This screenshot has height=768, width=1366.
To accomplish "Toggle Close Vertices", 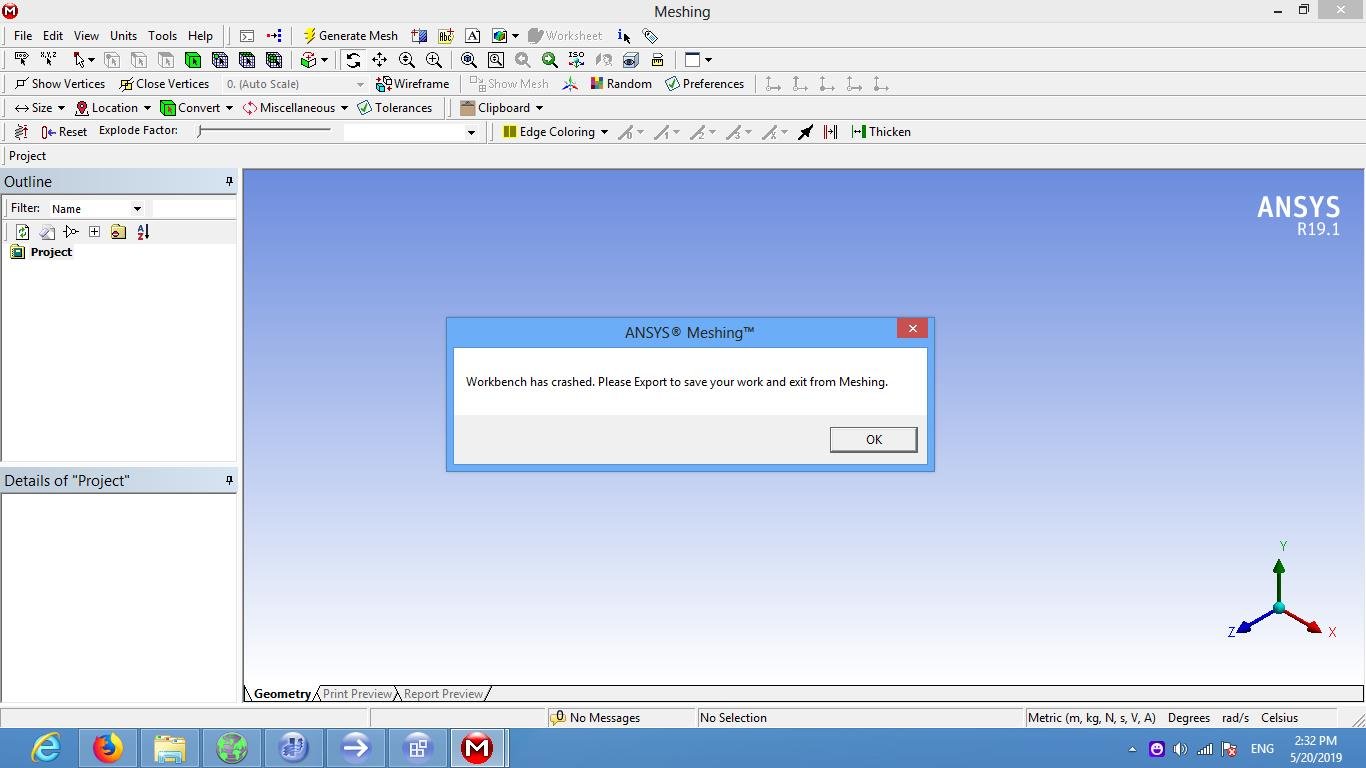I will pyautogui.click(x=164, y=84).
